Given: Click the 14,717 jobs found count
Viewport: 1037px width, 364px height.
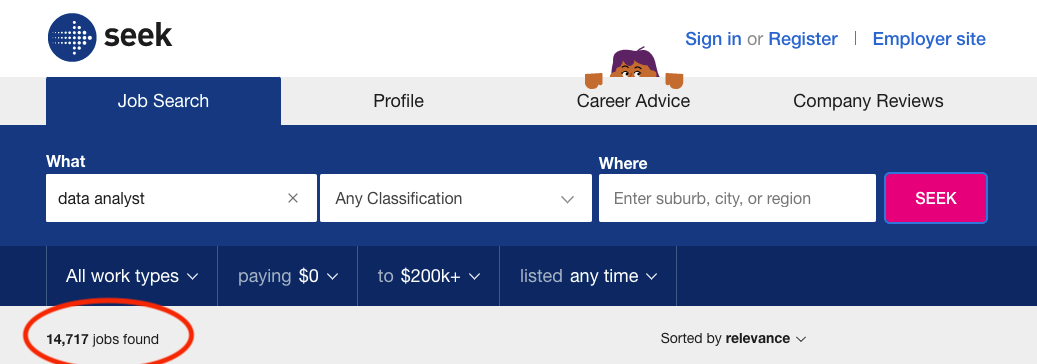Looking at the screenshot, I should [103, 340].
